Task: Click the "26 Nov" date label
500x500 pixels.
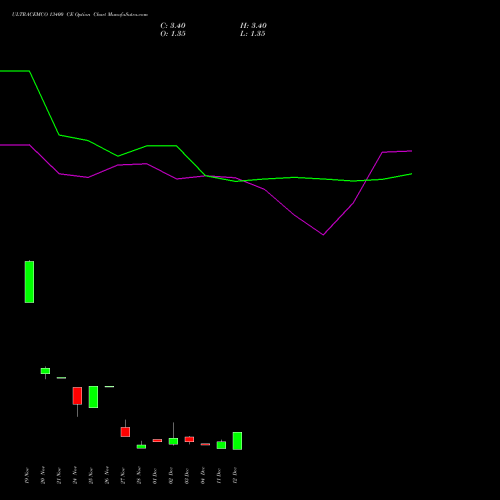Action: [107, 475]
